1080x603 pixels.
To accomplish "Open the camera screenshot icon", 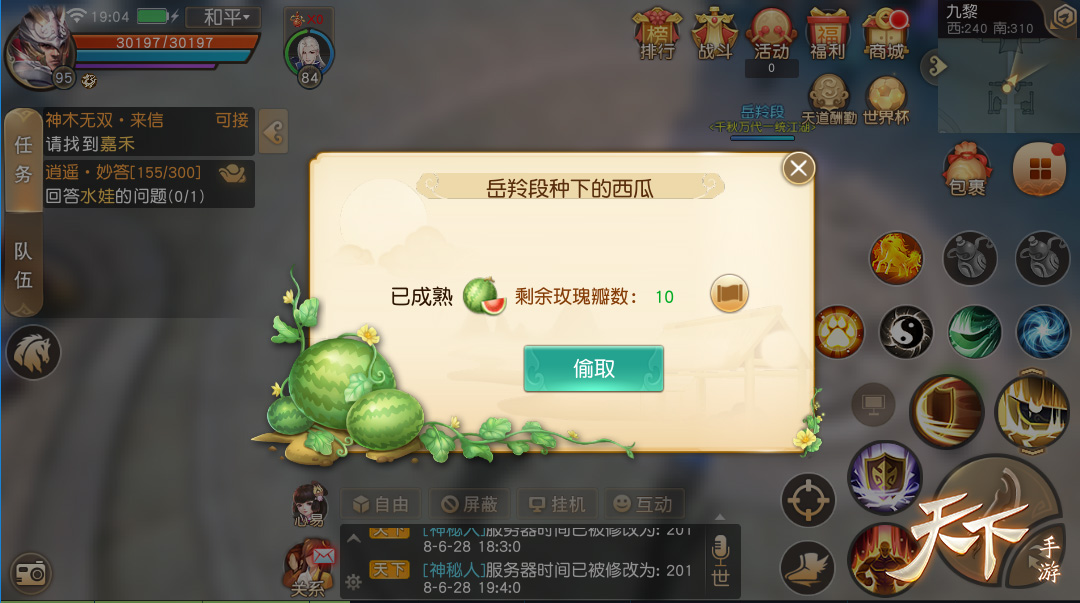I will click(30, 573).
